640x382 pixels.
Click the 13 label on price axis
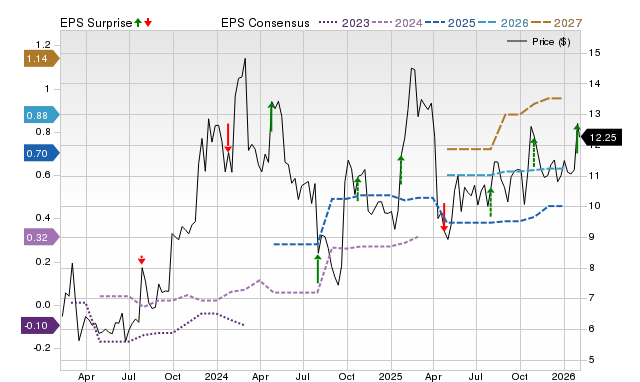[594, 114]
